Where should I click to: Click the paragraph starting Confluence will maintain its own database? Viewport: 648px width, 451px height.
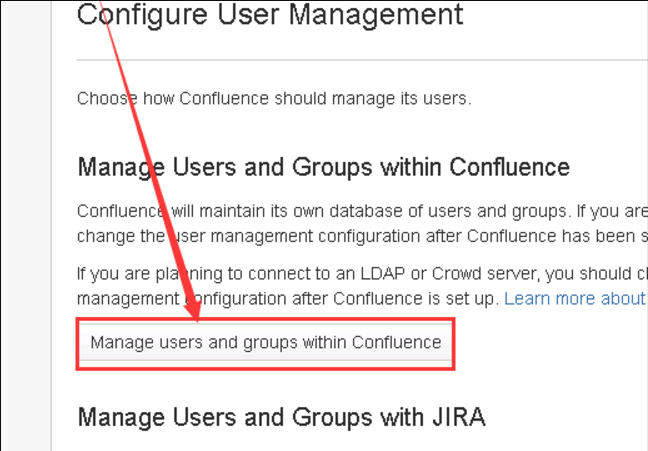[x=362, y=224]
